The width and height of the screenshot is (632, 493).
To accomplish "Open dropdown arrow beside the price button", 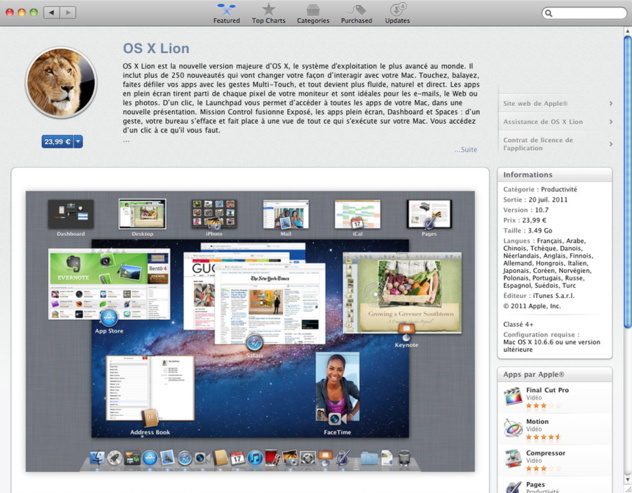I will click(78, 141).
